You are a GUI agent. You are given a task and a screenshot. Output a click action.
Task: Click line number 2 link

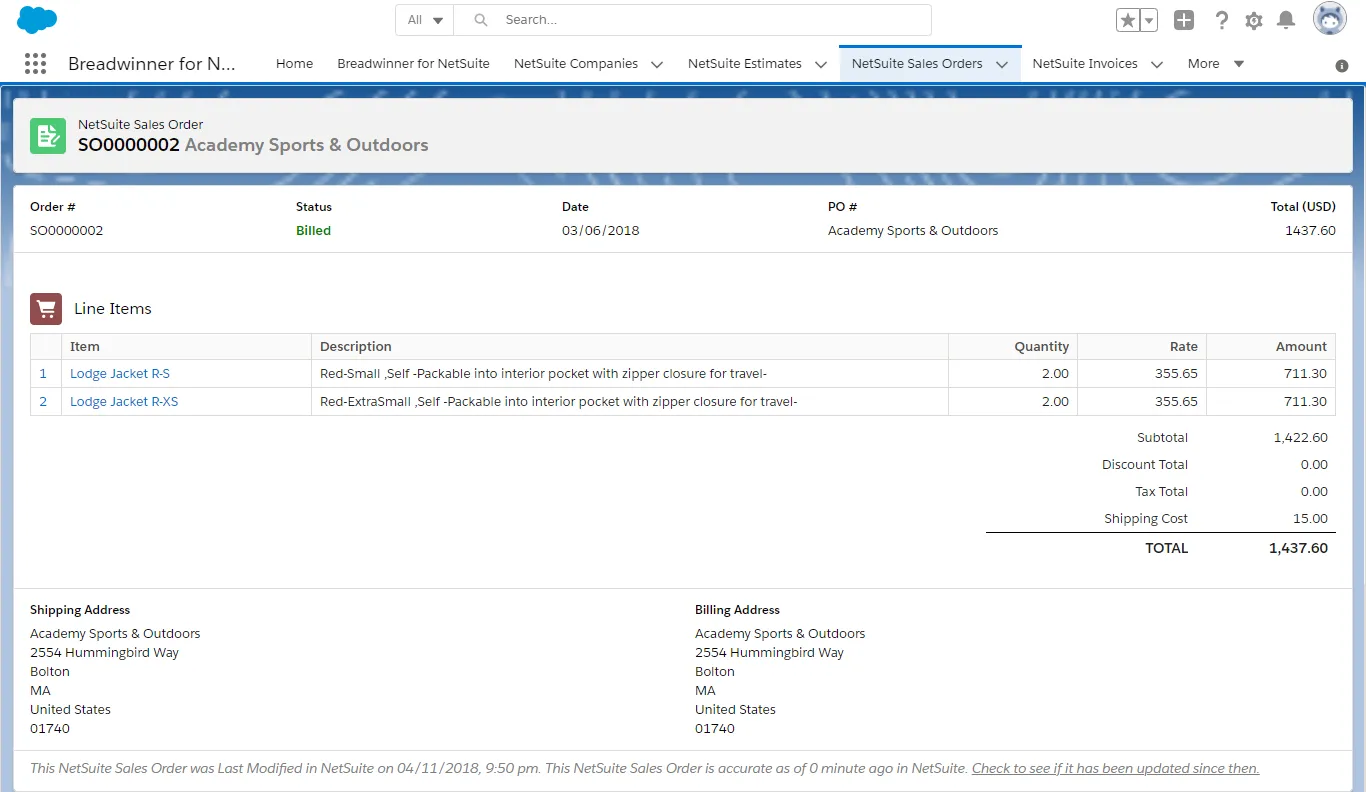click(x=43, y=401)
